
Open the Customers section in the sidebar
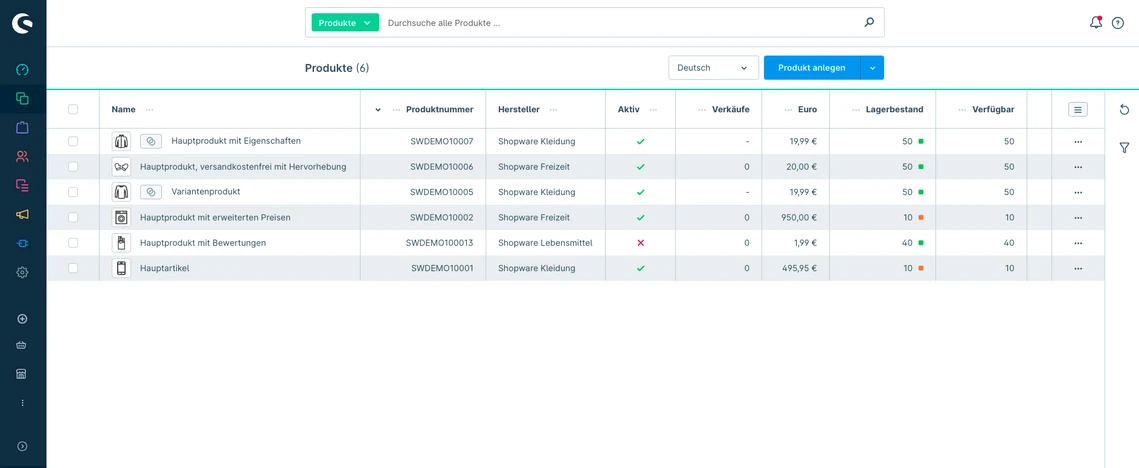pyautogui.click(x=22, y=156)
